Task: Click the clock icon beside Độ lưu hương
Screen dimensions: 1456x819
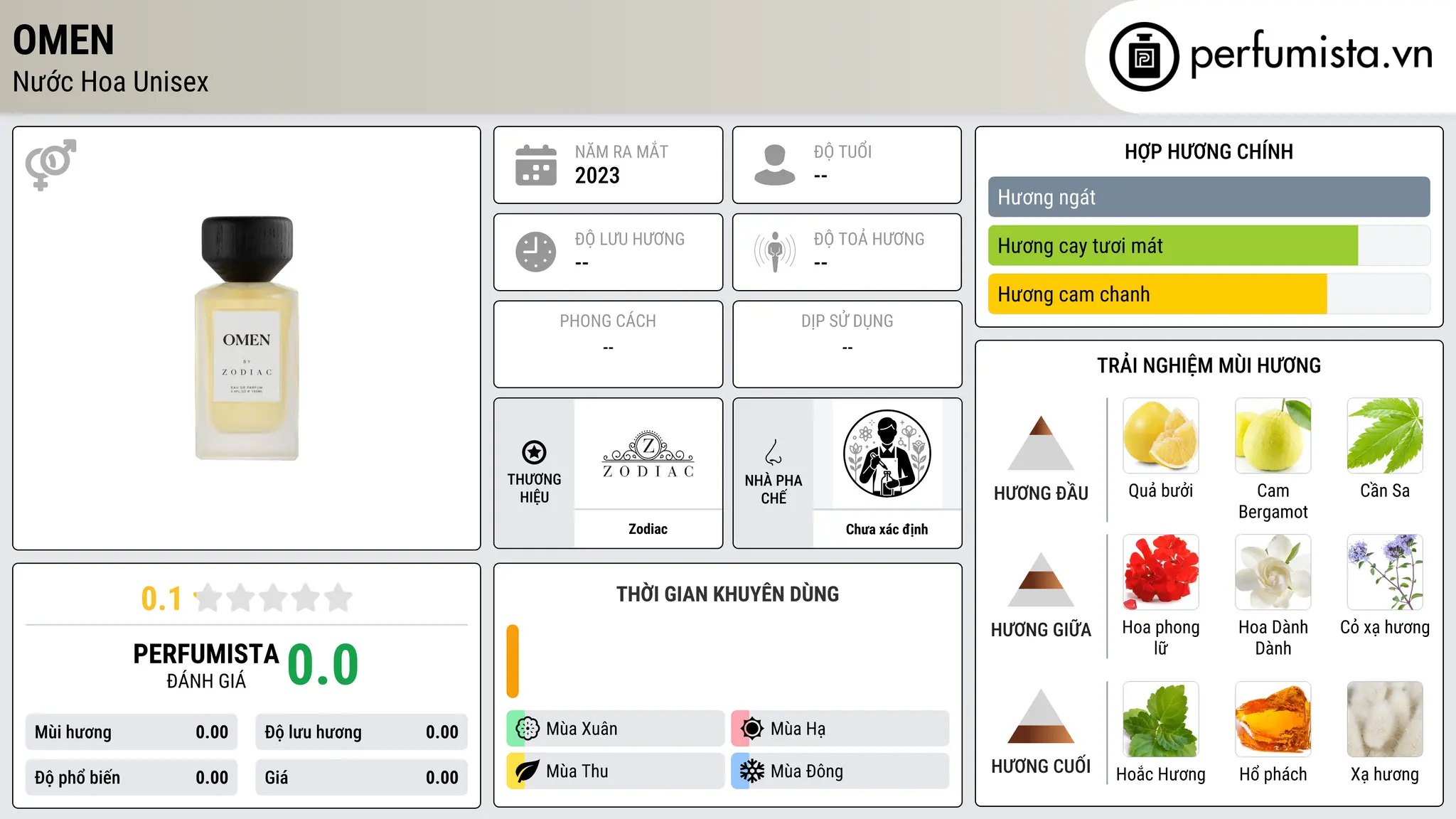Action: coord(536,252)
